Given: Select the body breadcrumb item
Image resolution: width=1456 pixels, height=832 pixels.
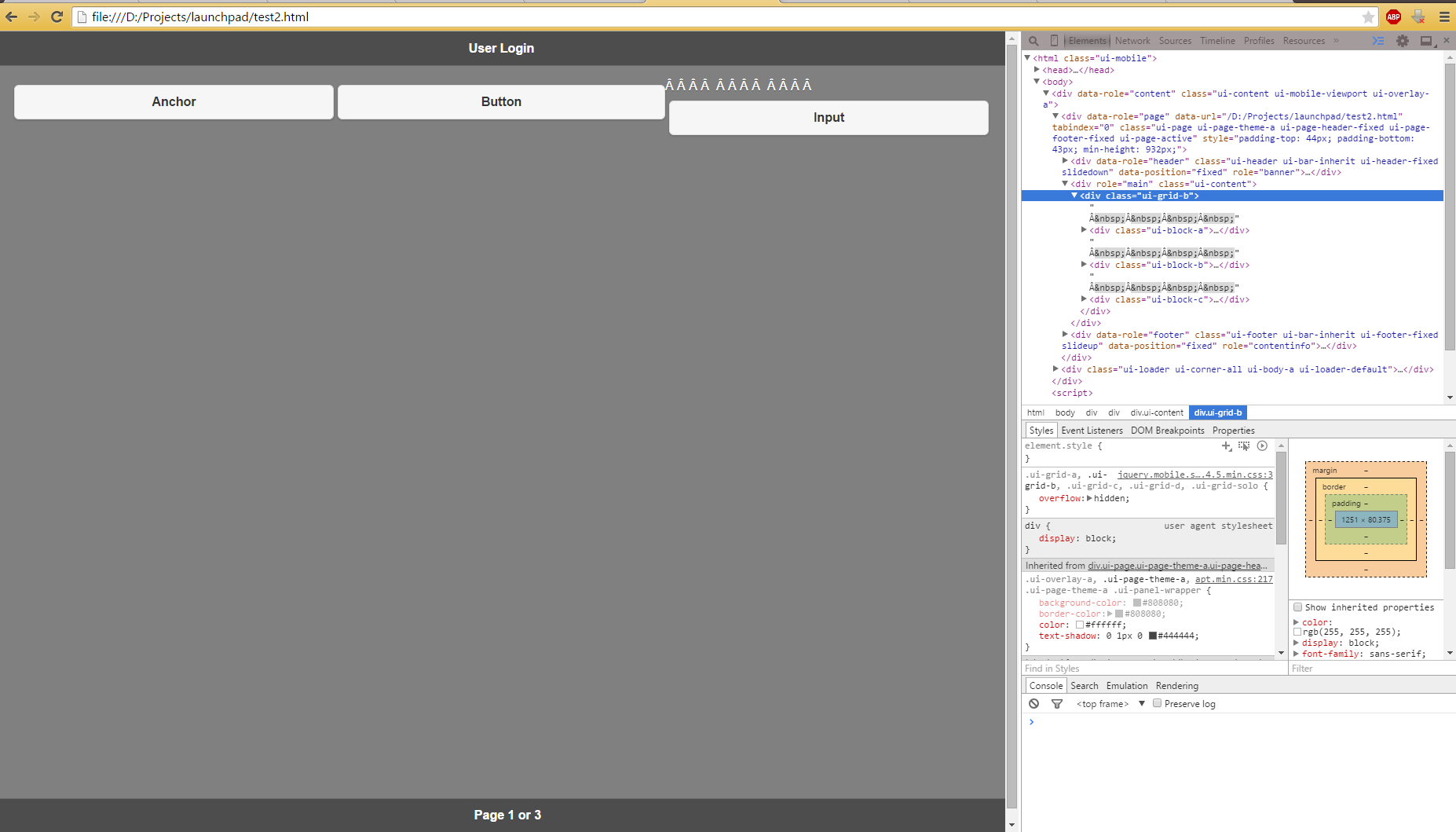Looking at the screenshot, I should pyautogui.click(x=1065, y=412).
